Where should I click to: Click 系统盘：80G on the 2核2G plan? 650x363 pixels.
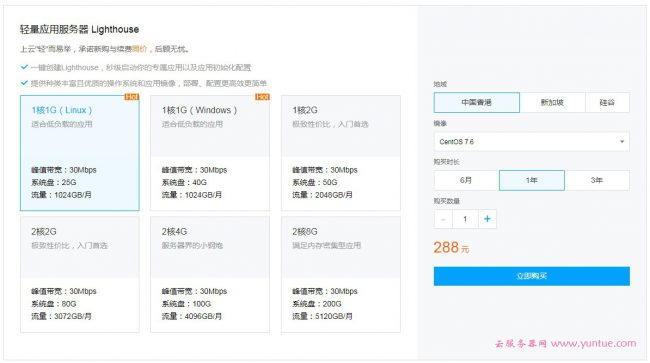tap(54, 304)
